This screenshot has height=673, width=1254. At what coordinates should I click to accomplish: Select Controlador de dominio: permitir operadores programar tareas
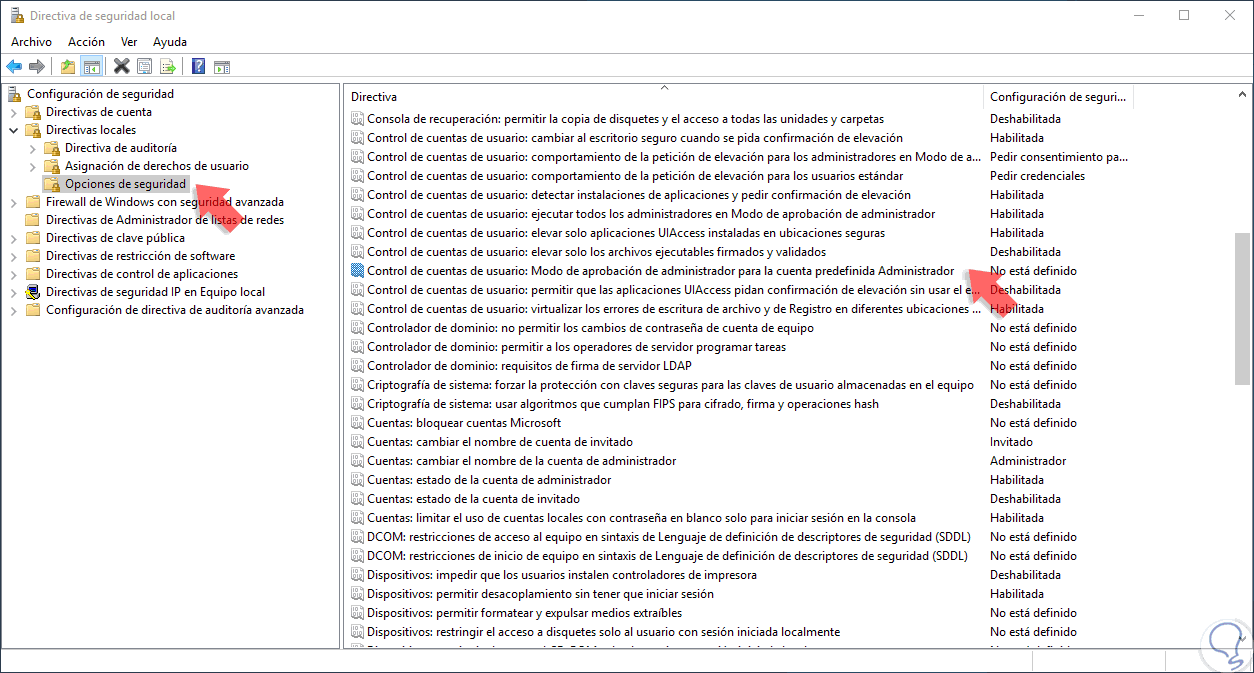click(x=576, y=347)
